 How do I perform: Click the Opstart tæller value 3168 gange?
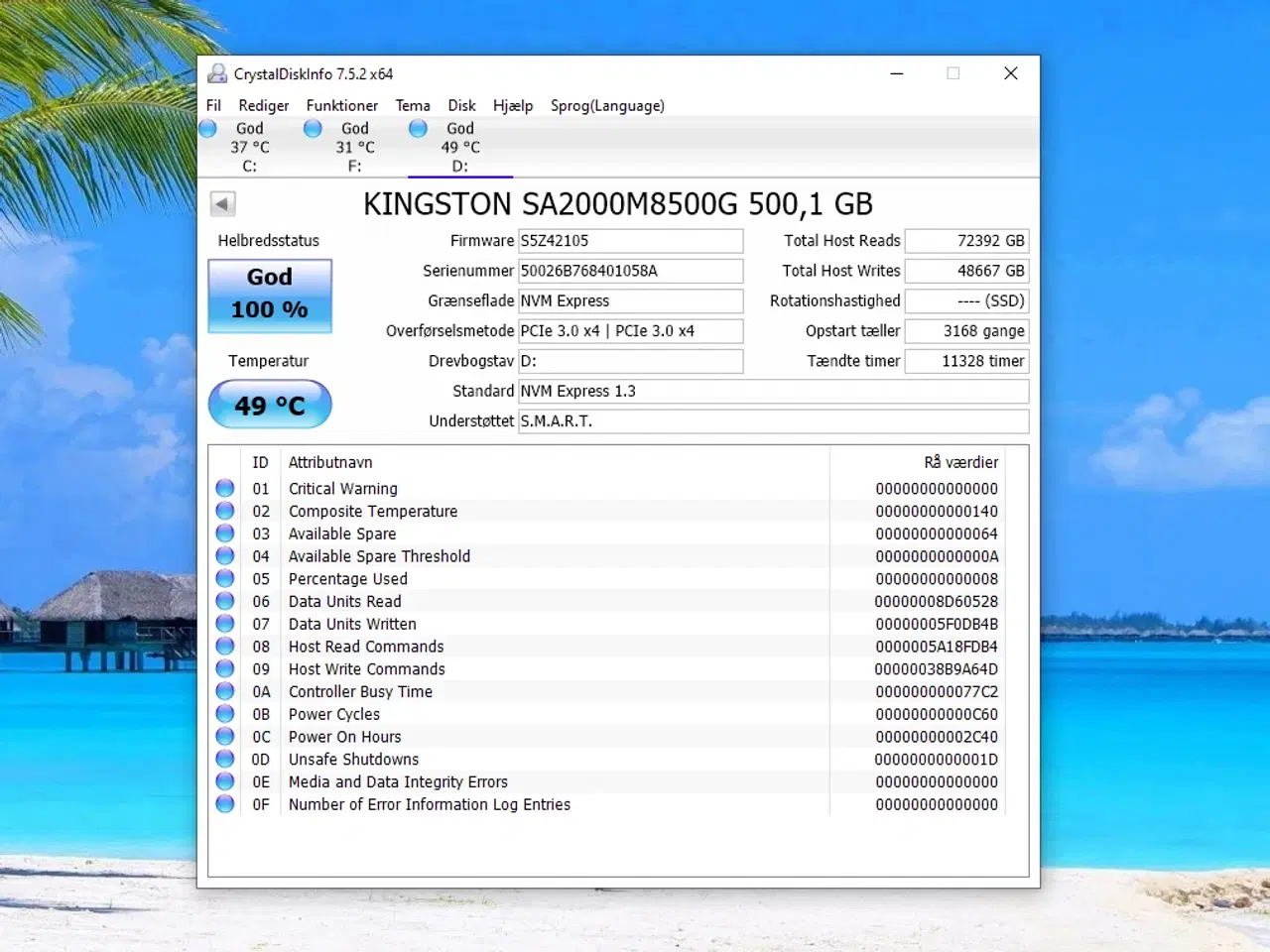coord(967,331)
